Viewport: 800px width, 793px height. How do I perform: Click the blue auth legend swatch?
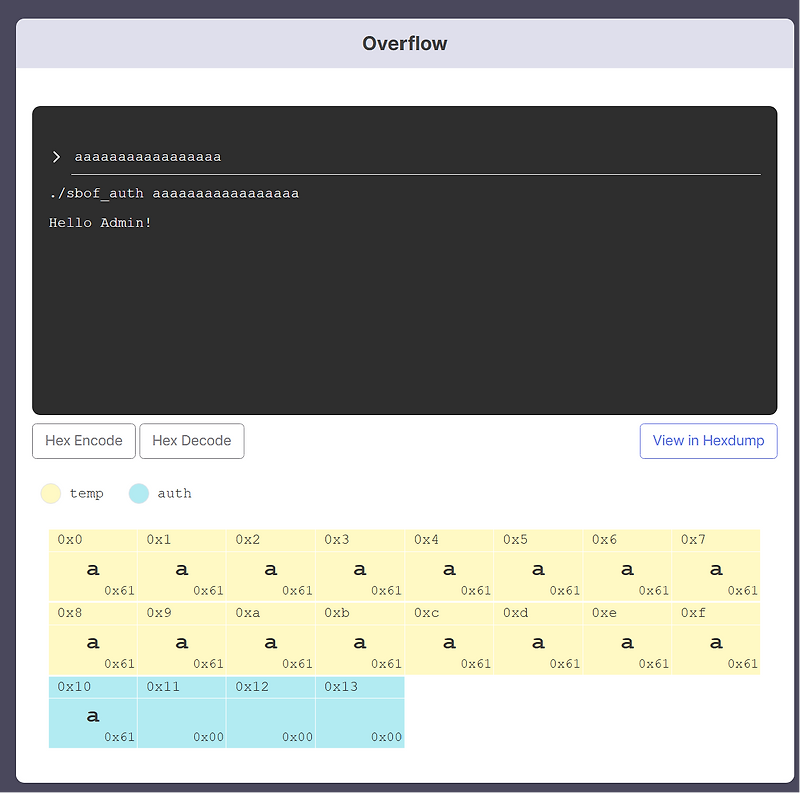click(138, 493)
